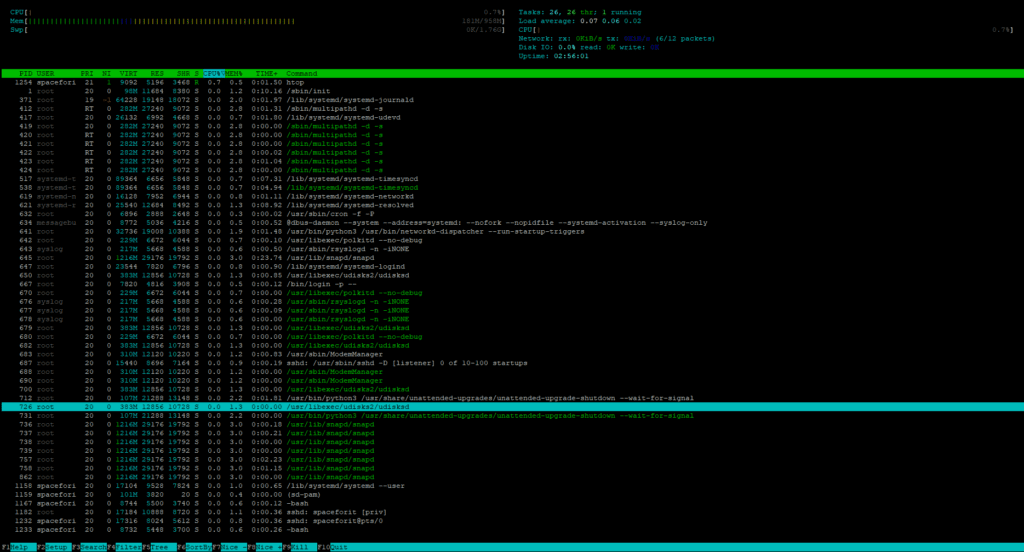Select networkd-dispatcher row PID 641

pyautogui.click(x=512, y=231)
